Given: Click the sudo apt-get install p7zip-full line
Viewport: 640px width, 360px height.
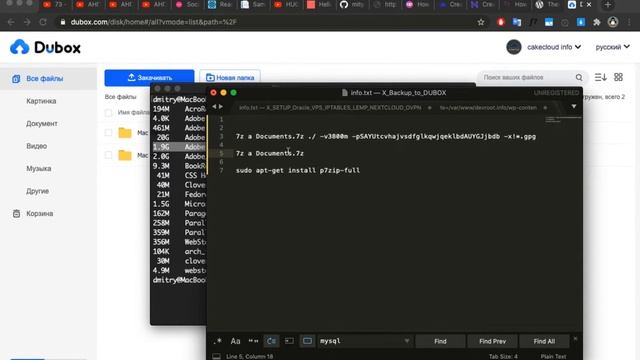Looking at the screenshot, I should click(x=298, y=170).
